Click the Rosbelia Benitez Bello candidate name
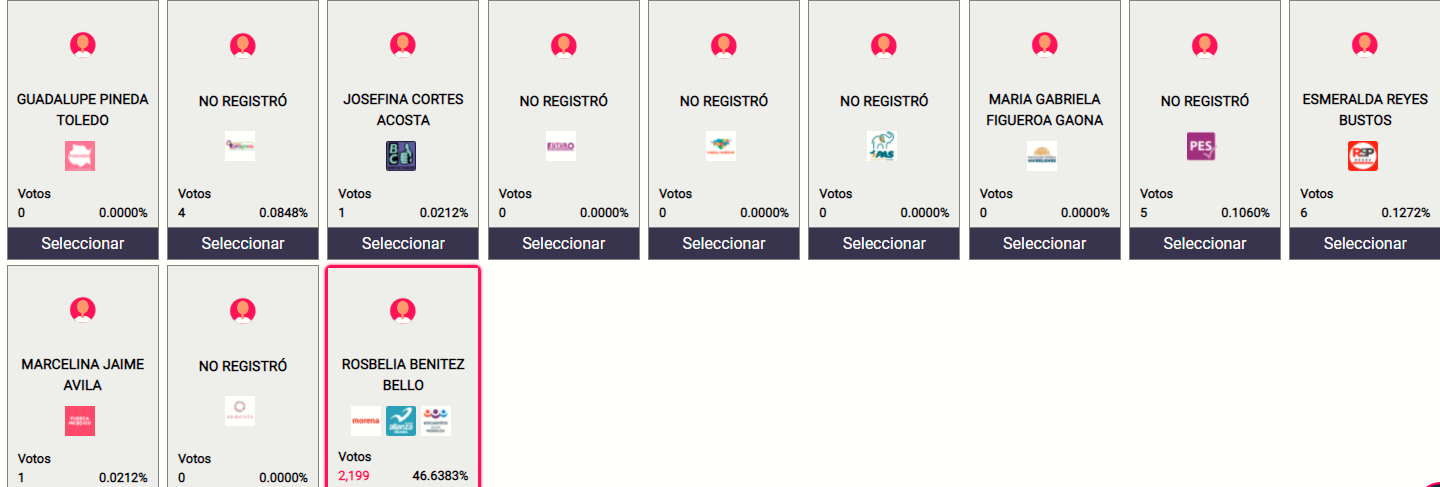Image resolution: width=1440 pixels, height=487 pixels. pos(403,375)
